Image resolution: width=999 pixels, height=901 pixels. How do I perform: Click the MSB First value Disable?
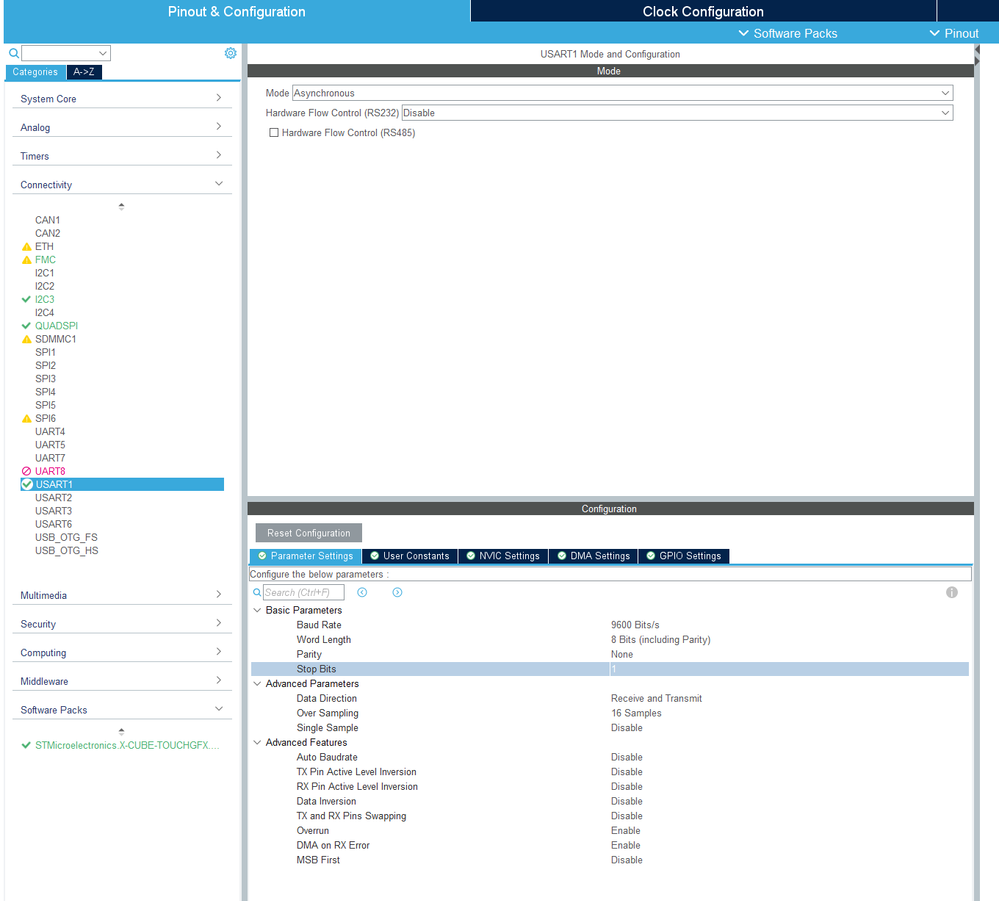tap(627, 860)
